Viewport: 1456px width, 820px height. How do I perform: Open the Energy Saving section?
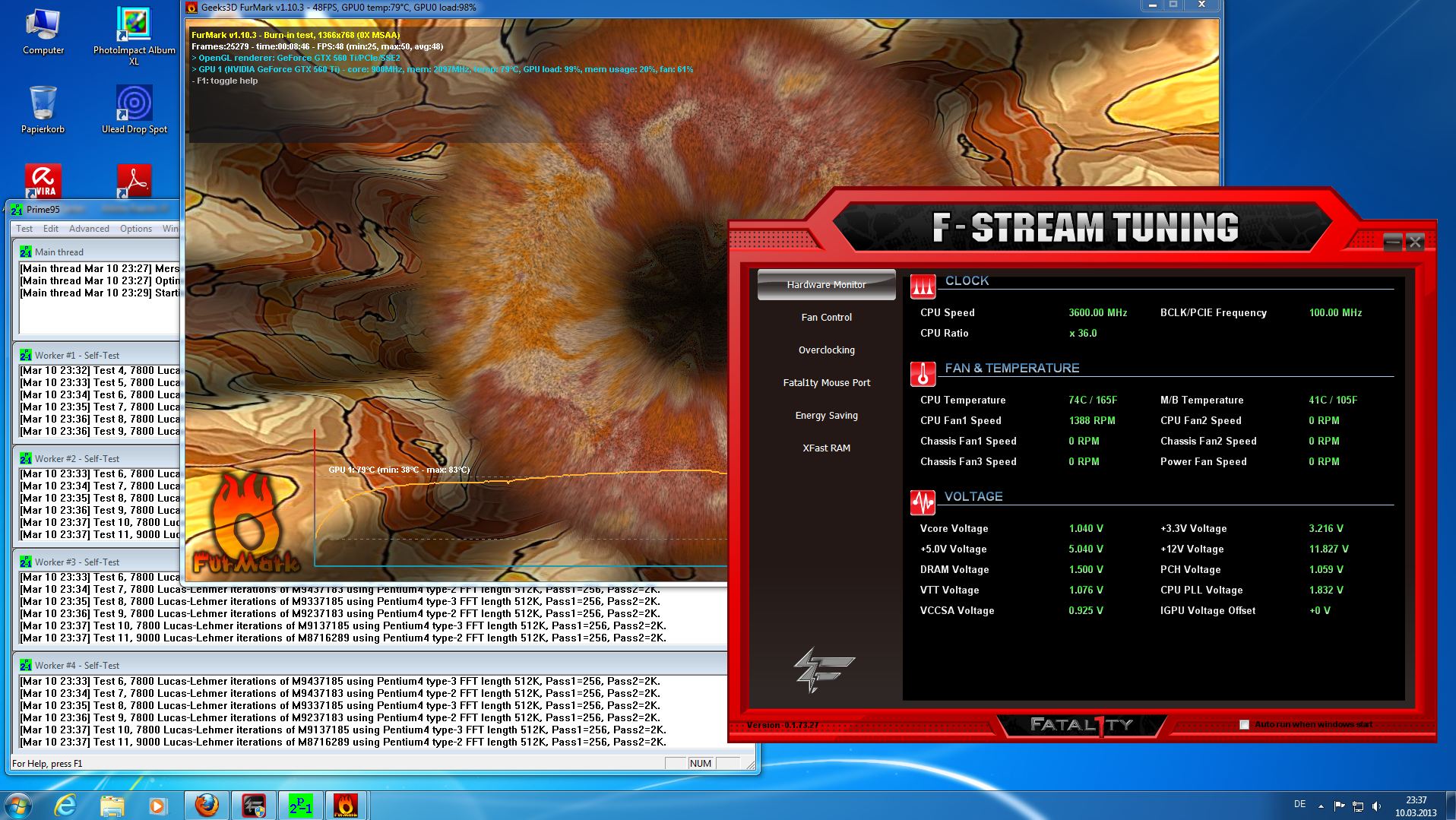[x=826, y=416]
